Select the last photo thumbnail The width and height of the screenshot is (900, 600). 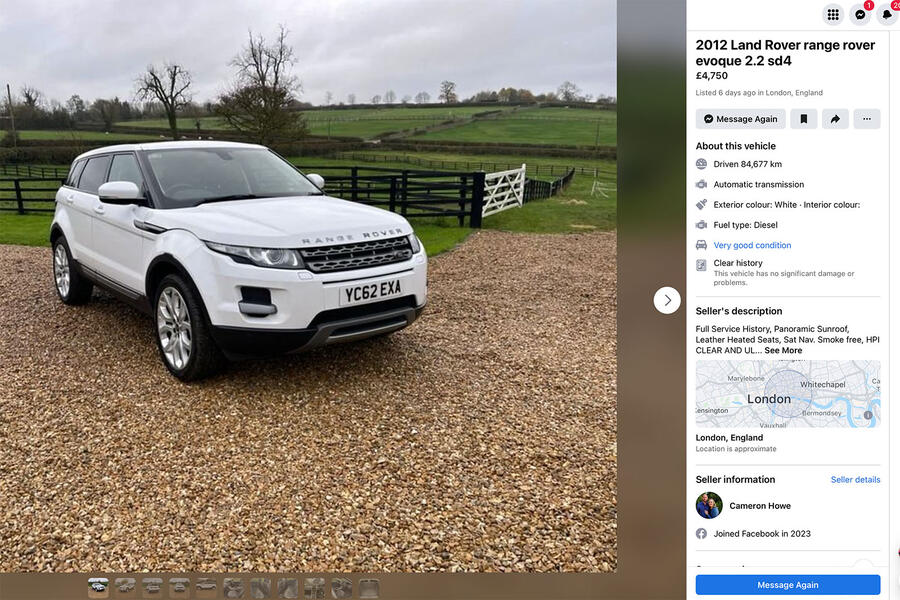coord(368,587)
